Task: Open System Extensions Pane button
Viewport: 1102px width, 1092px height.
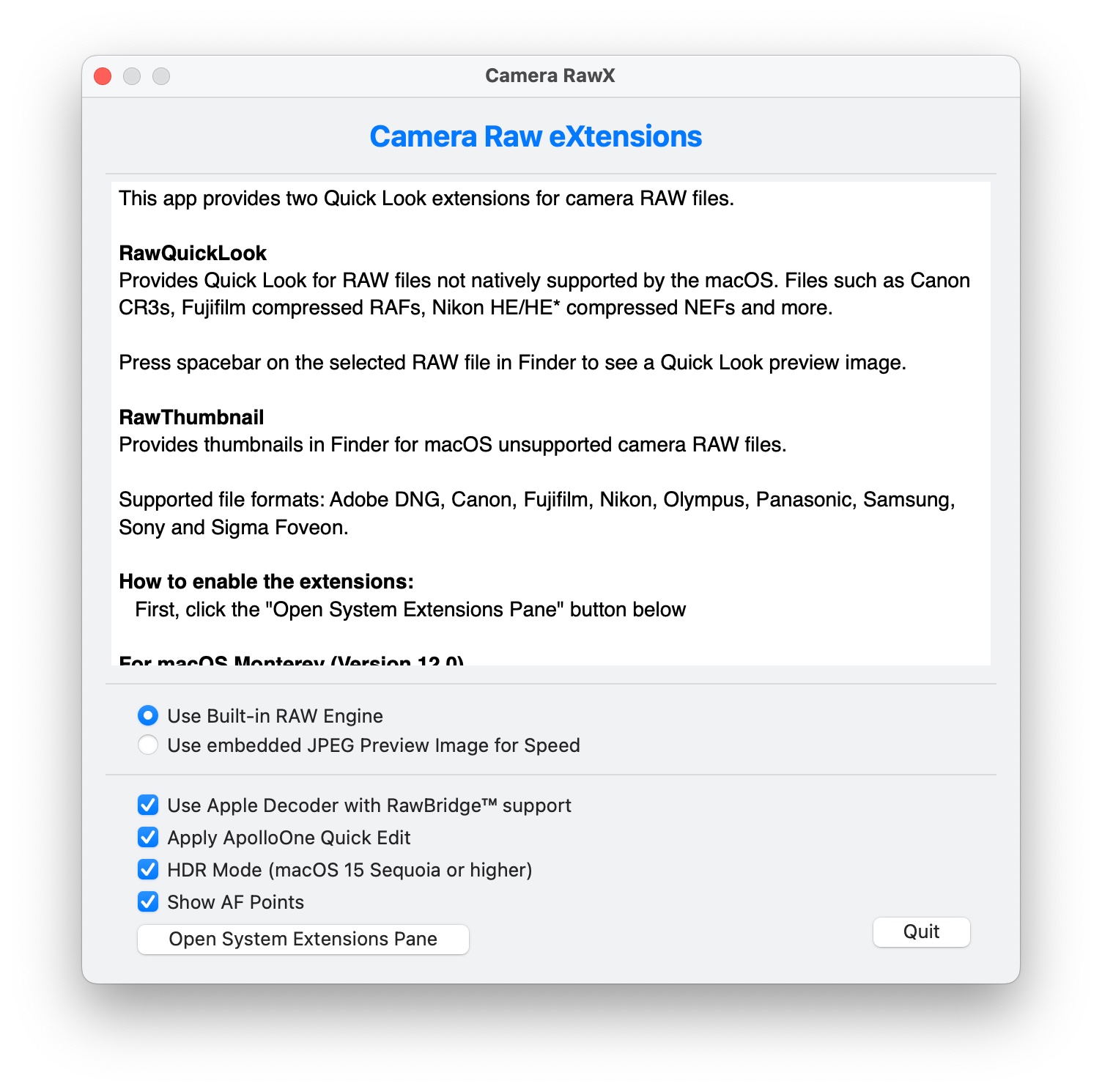Action: pyautogui.click(x=303, y=940)
